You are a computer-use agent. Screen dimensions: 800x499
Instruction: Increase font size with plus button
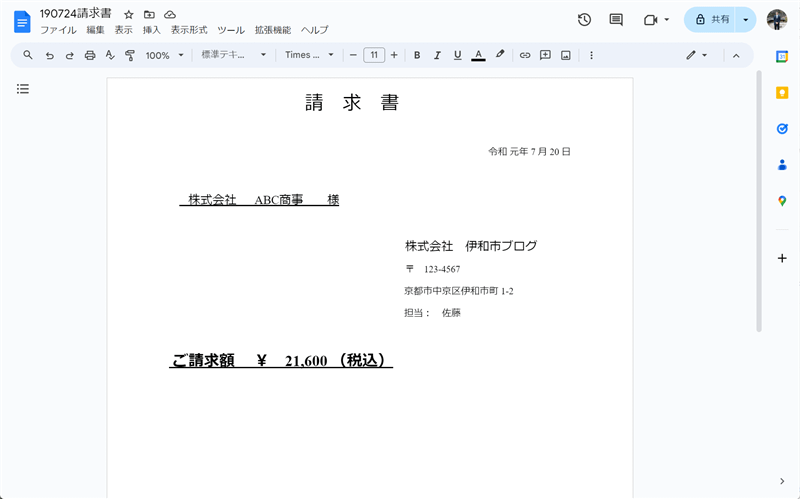tap(394, 55)
